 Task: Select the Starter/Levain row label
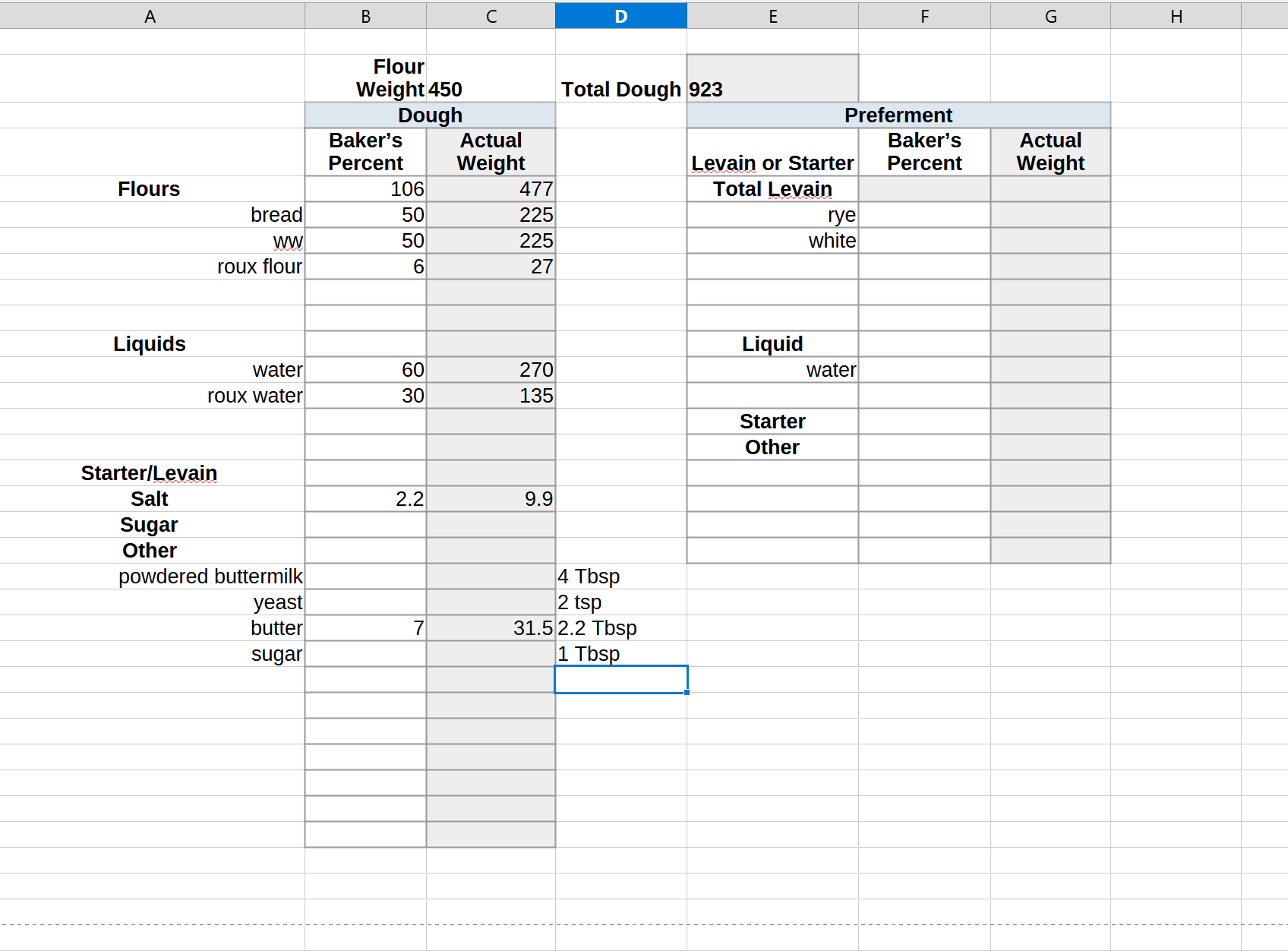(150, 473)
